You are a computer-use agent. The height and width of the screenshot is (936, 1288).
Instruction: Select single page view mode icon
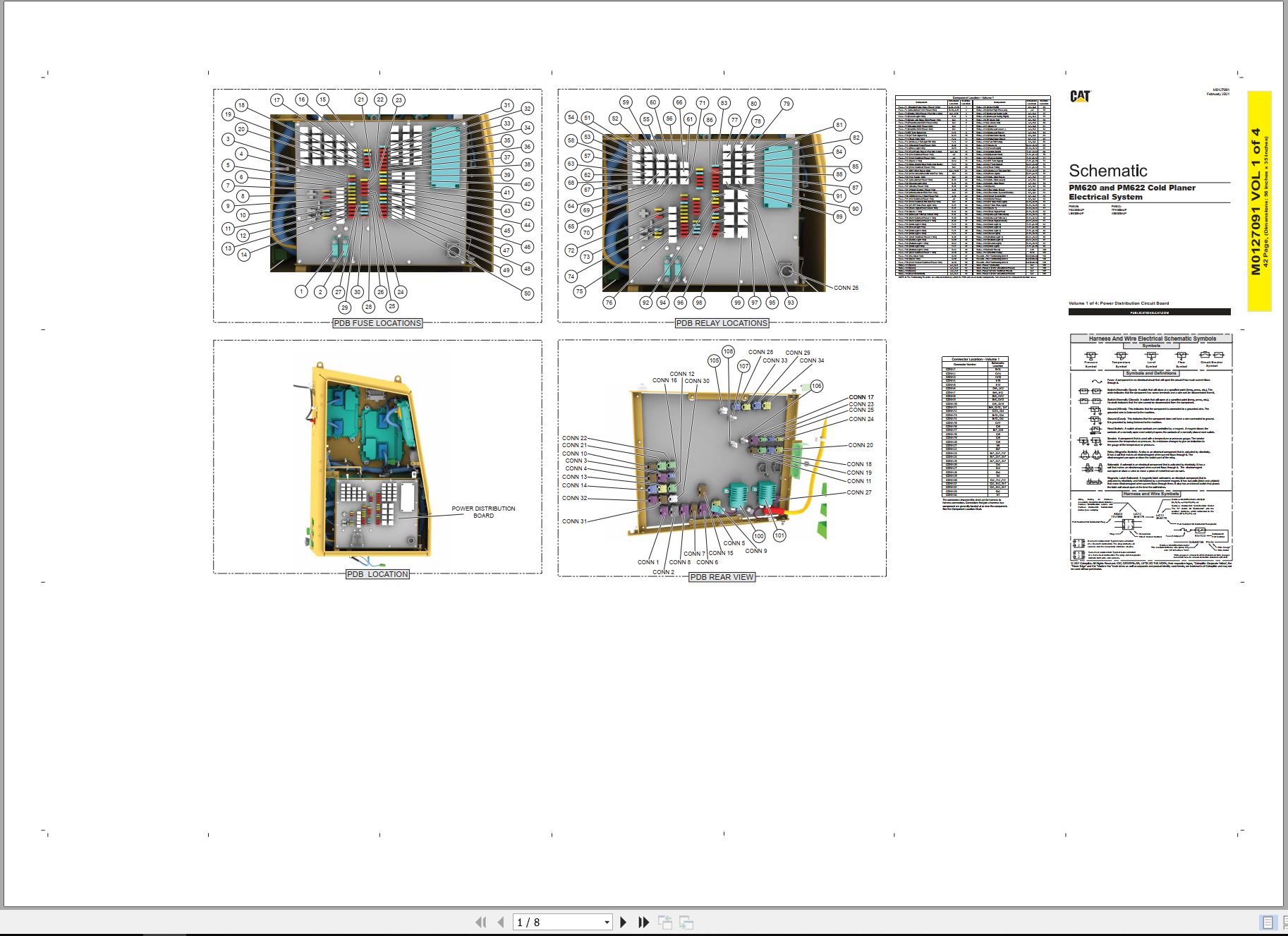tap(1268, 922)
